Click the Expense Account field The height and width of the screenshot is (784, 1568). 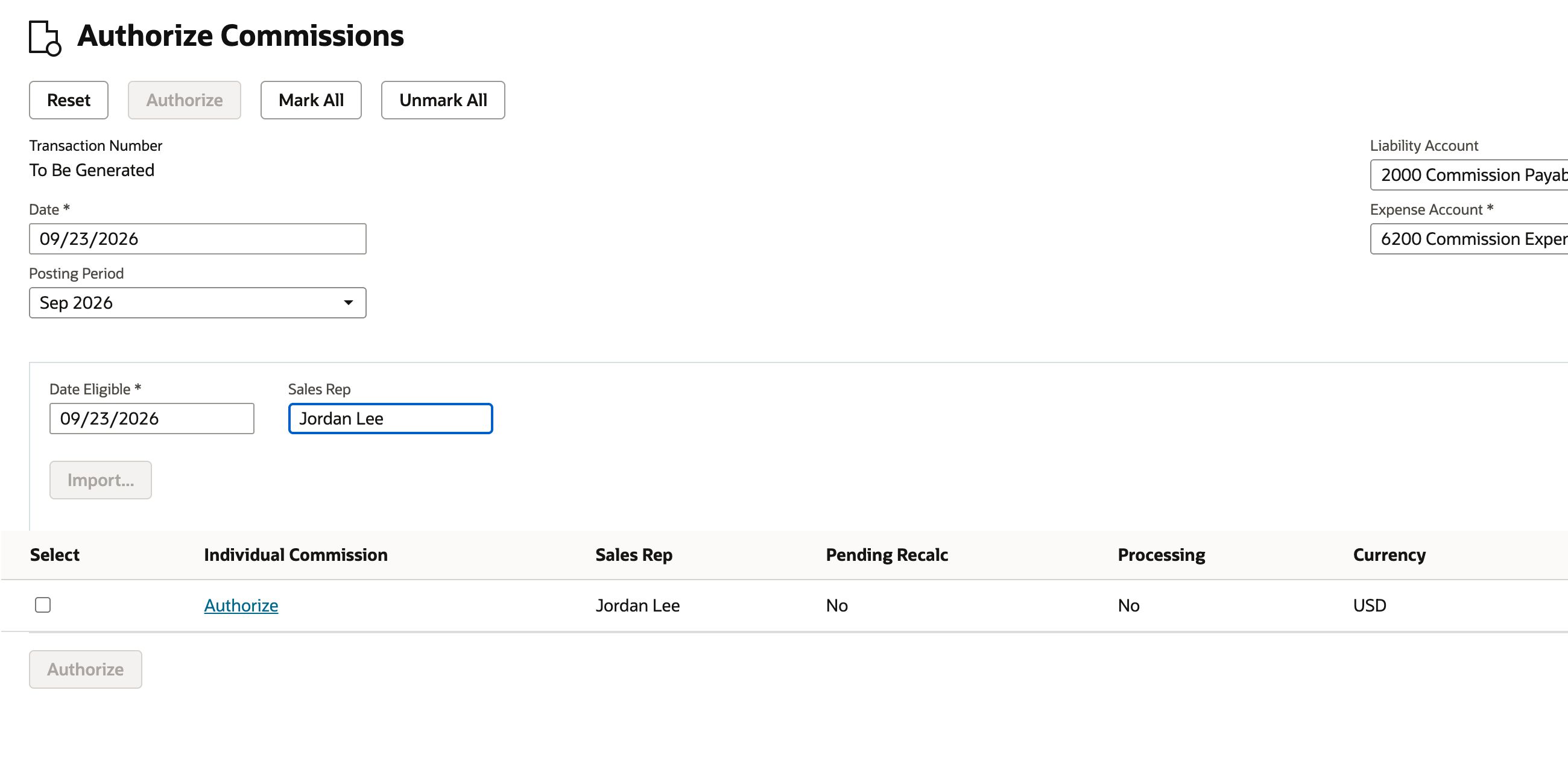[1468, 239]
